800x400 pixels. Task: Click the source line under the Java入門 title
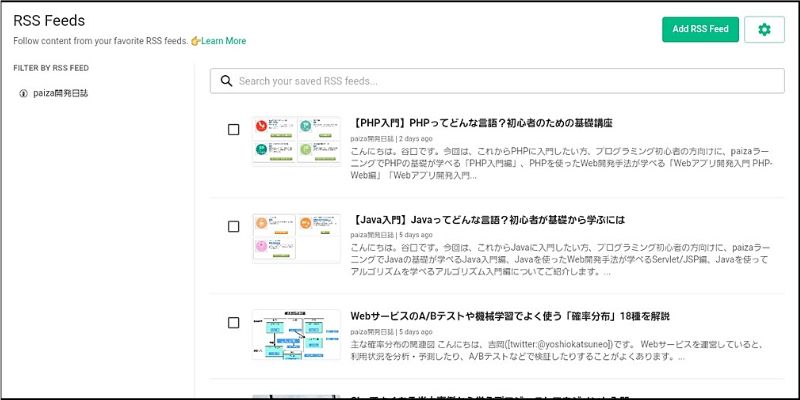391,235
